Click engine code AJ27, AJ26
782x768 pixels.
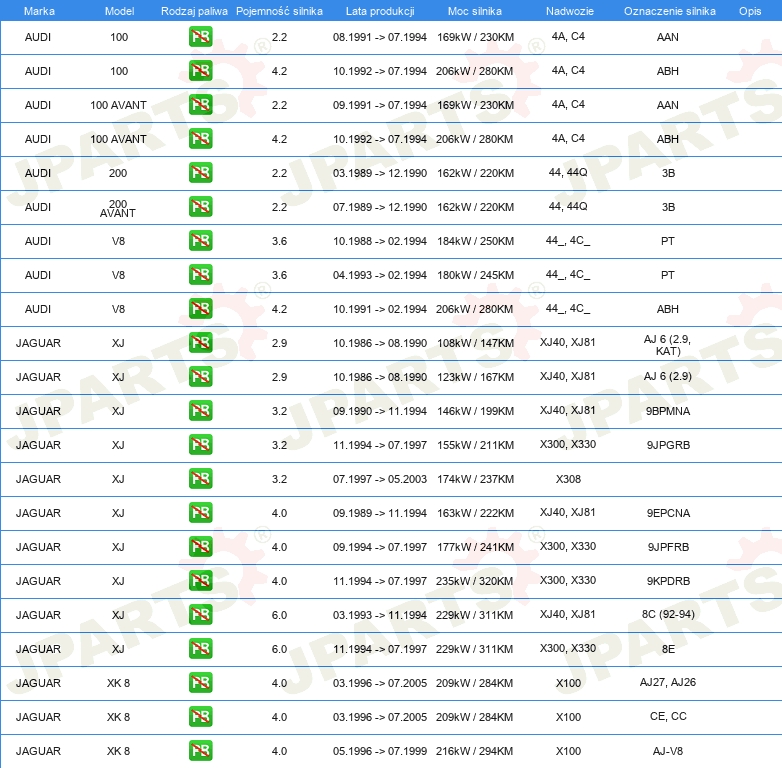(668, 682)
